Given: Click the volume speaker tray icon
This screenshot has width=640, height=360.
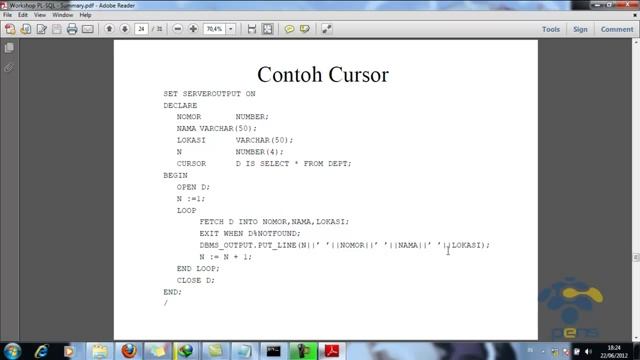Looking at the screenshot, I should [x=588, y=351].
